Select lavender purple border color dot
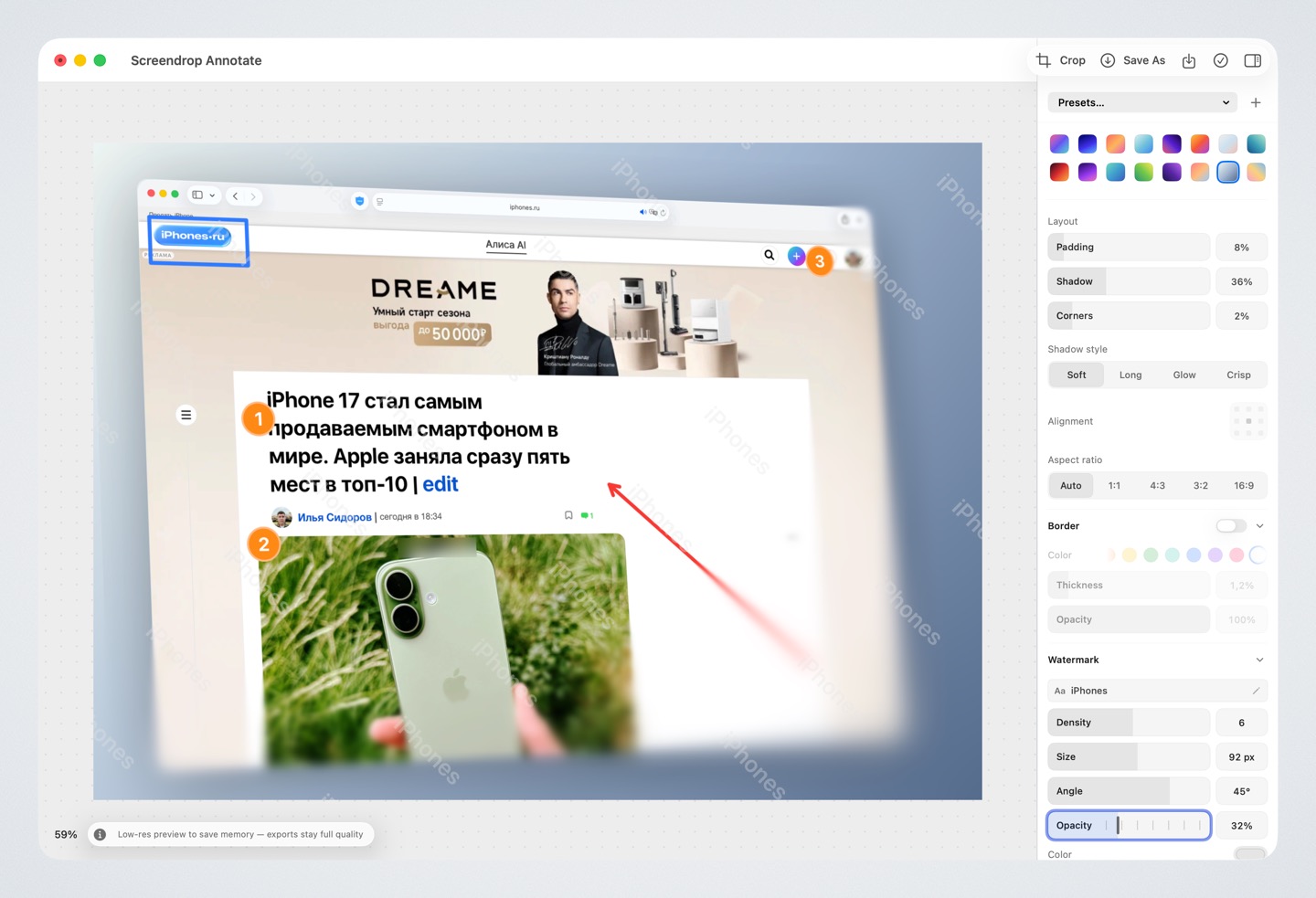 (1215, 555)
